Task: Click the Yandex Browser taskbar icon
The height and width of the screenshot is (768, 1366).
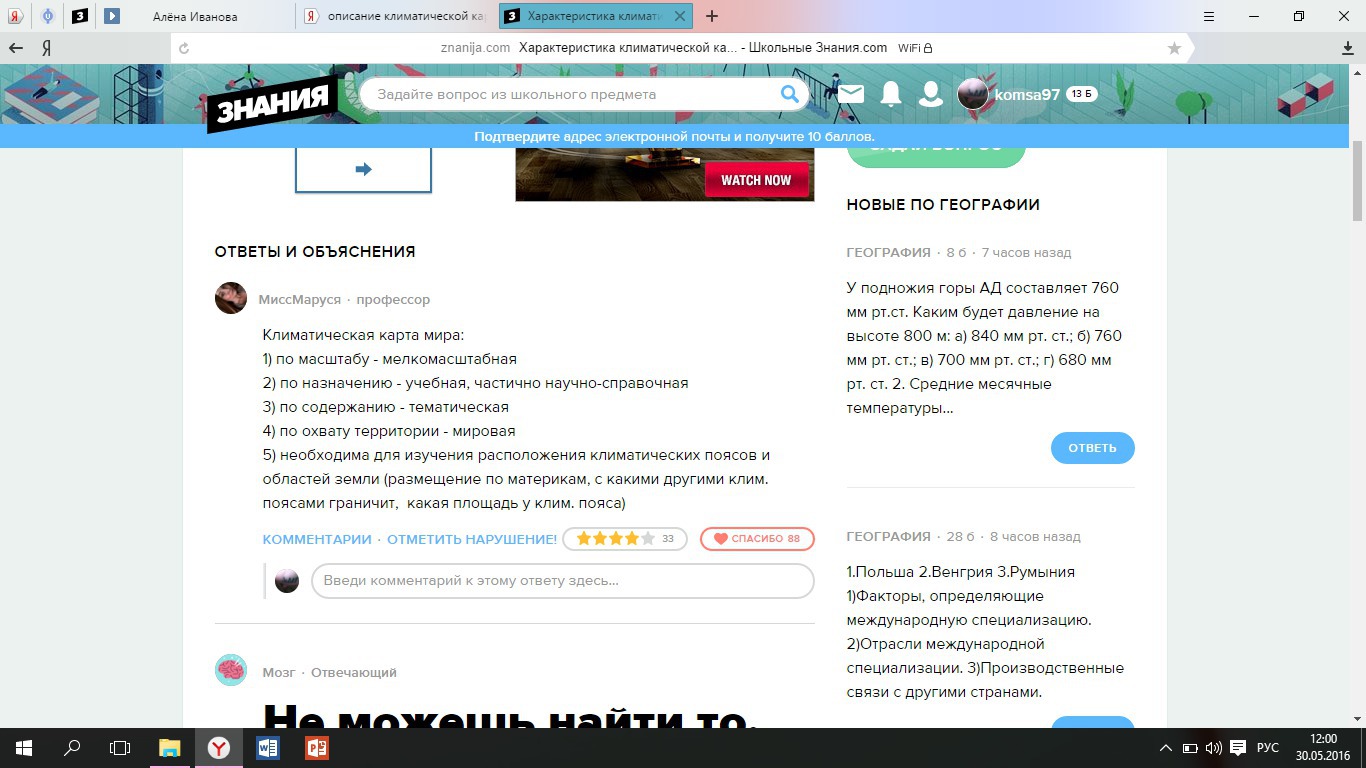Action: click(x=219, y=748)
